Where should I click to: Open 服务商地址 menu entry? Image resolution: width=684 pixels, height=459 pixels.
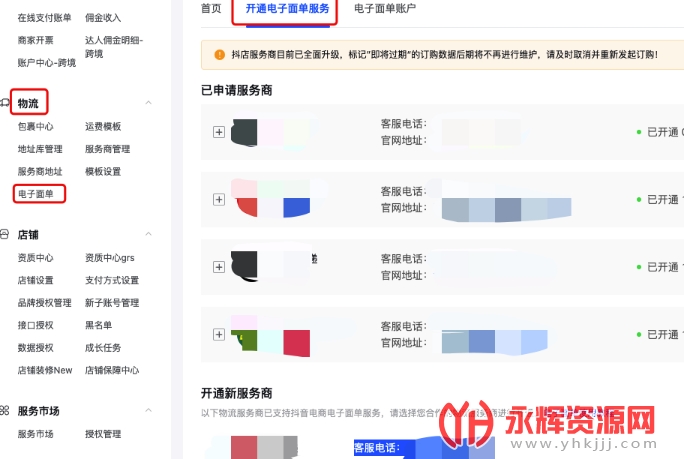point(40,171)
